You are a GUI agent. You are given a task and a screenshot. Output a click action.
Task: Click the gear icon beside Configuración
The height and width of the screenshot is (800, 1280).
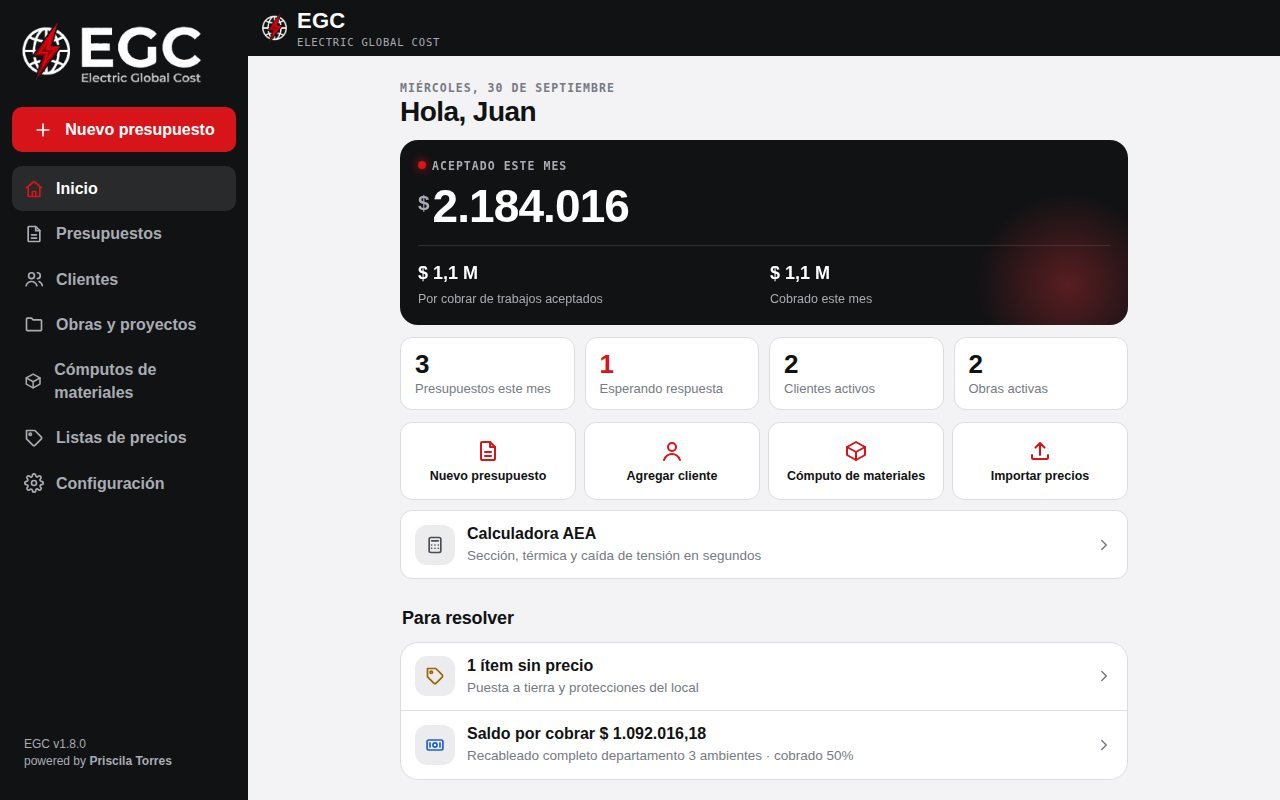coord(34,484)
